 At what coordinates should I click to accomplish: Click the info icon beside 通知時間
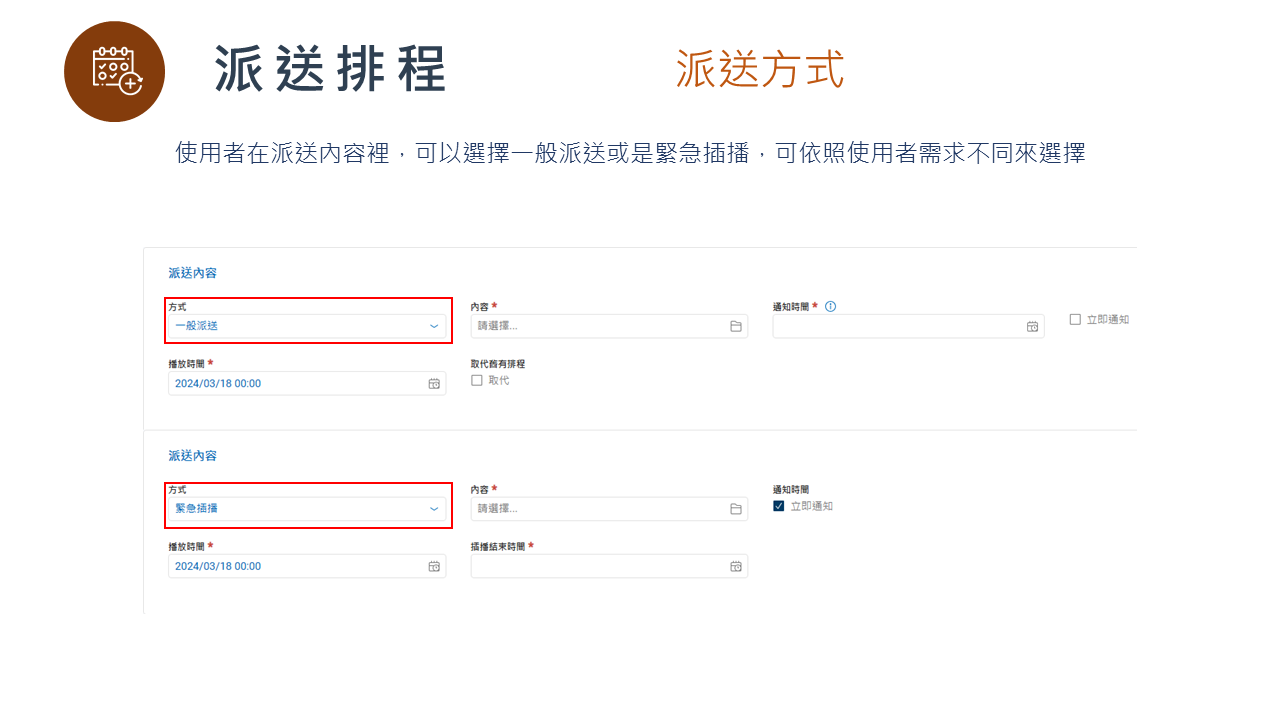coord(830,306)
